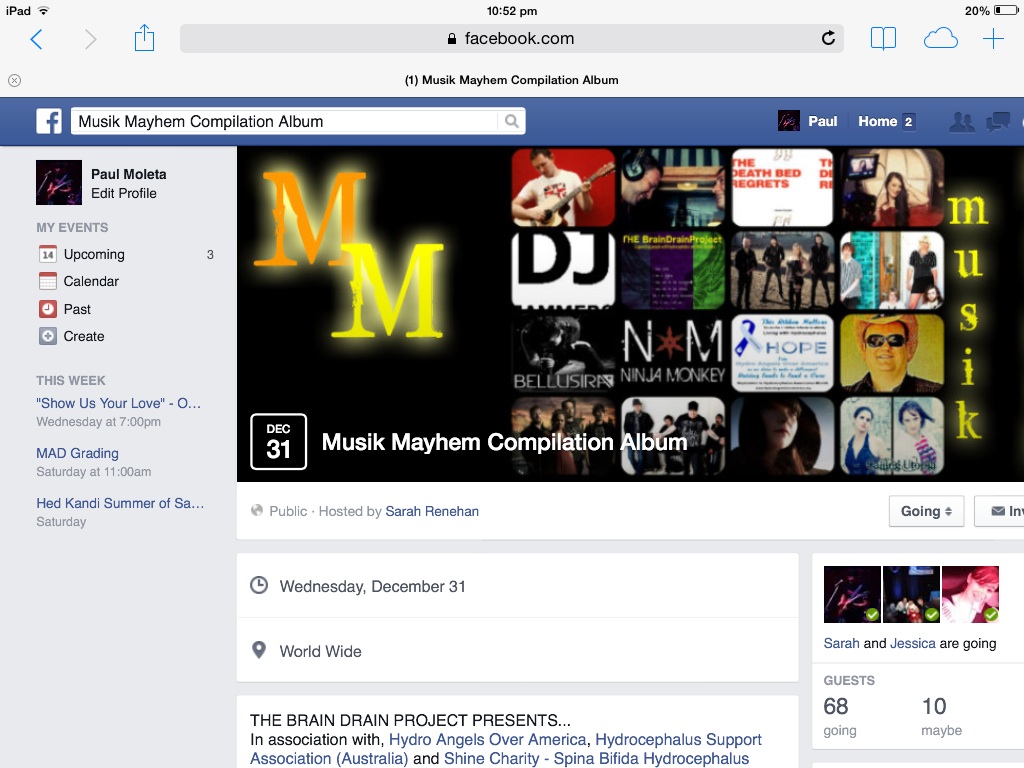Screen dimensions: 1024x768
Task: Close the Musik Mayhem tab
Action: 14,80
